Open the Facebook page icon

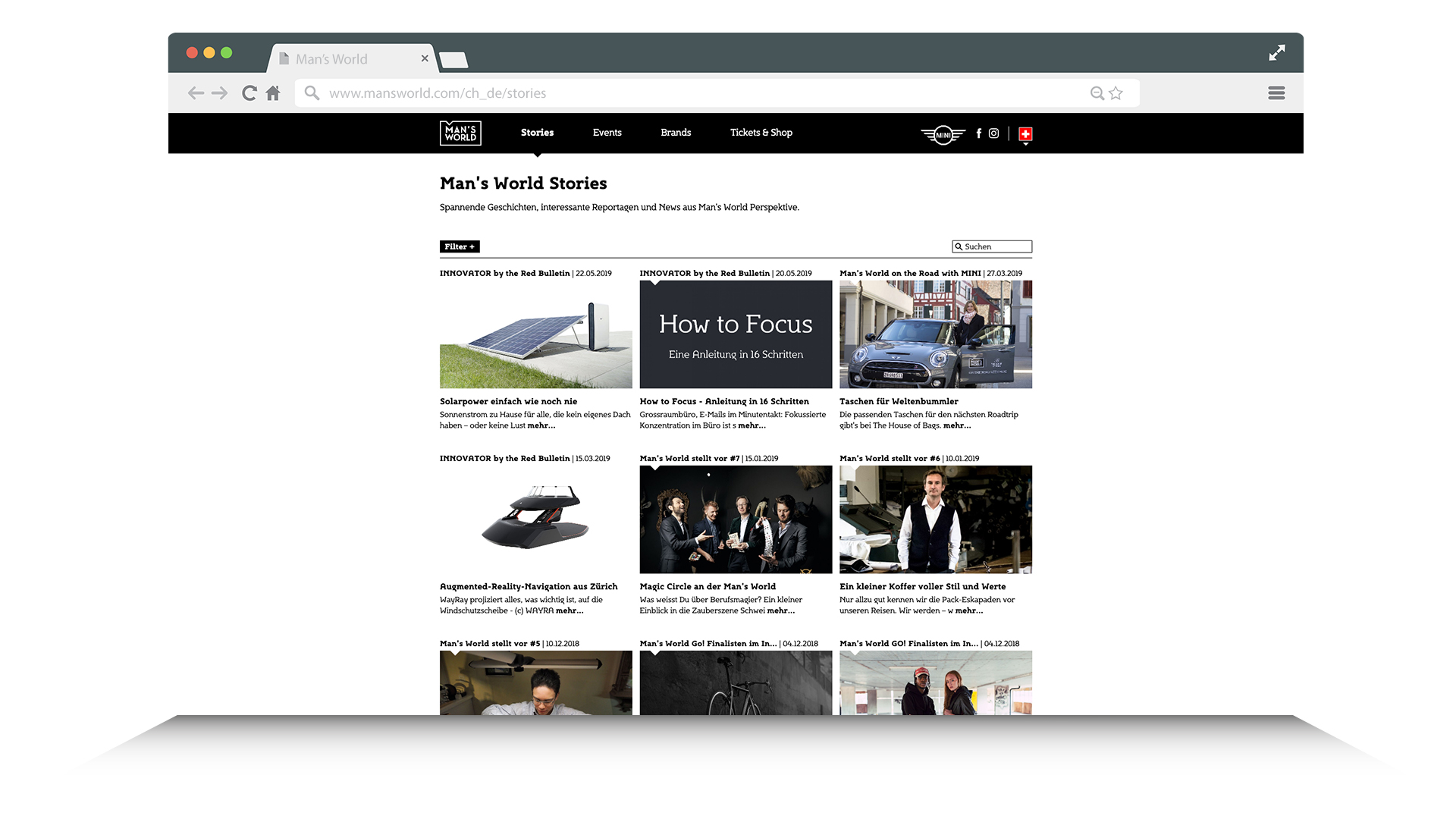click(979, 133)
